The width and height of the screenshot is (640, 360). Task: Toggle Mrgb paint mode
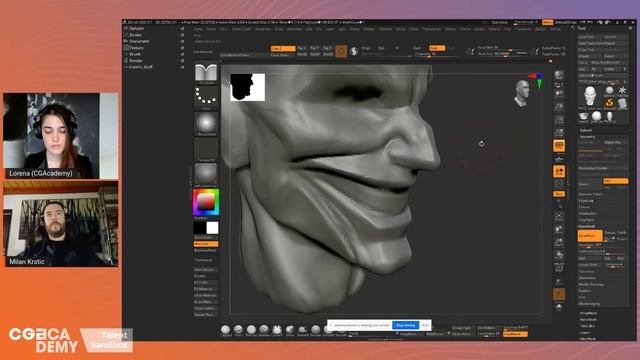(x=366, y=48)
